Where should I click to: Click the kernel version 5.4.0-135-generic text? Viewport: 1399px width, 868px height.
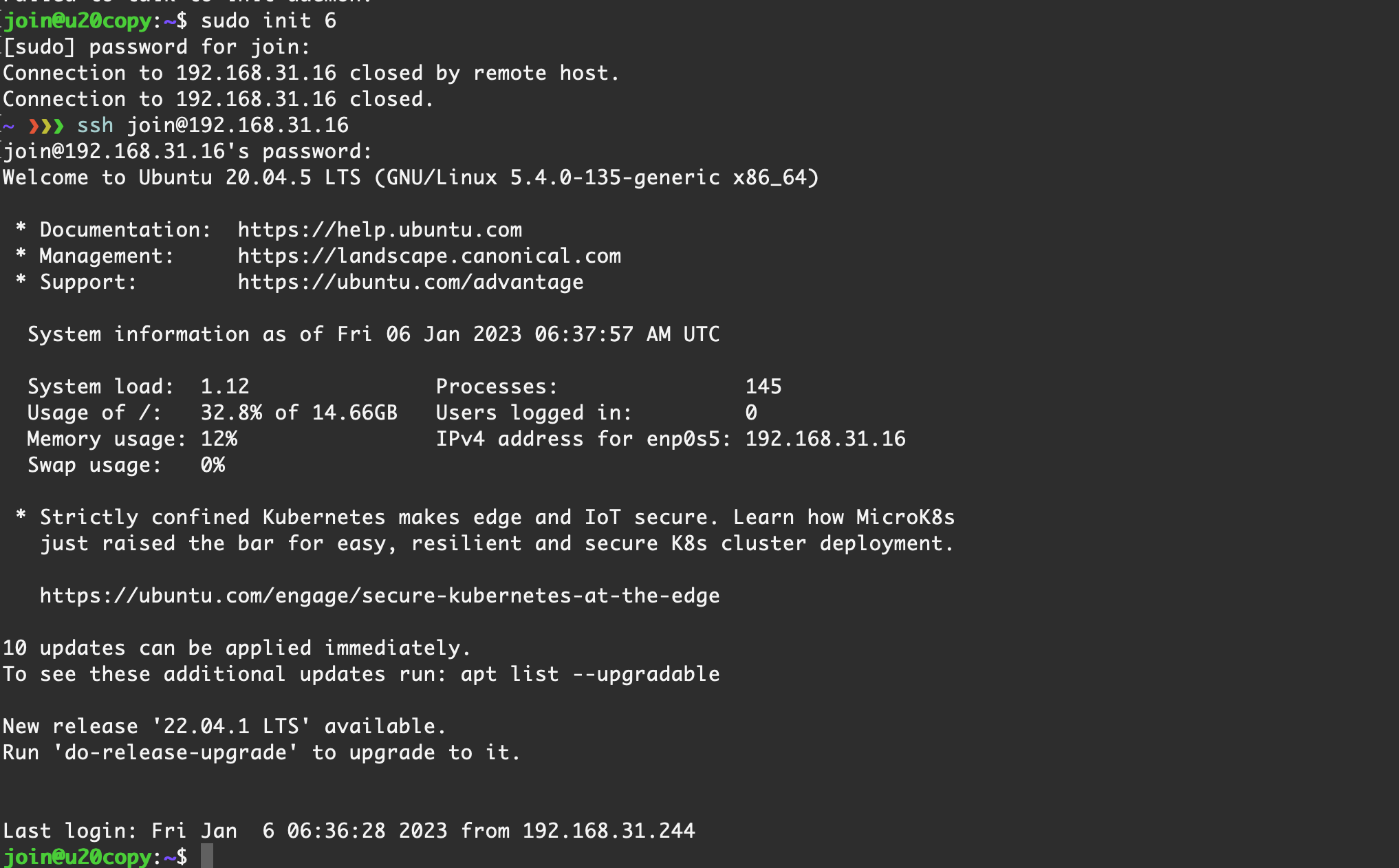point(615,177)
